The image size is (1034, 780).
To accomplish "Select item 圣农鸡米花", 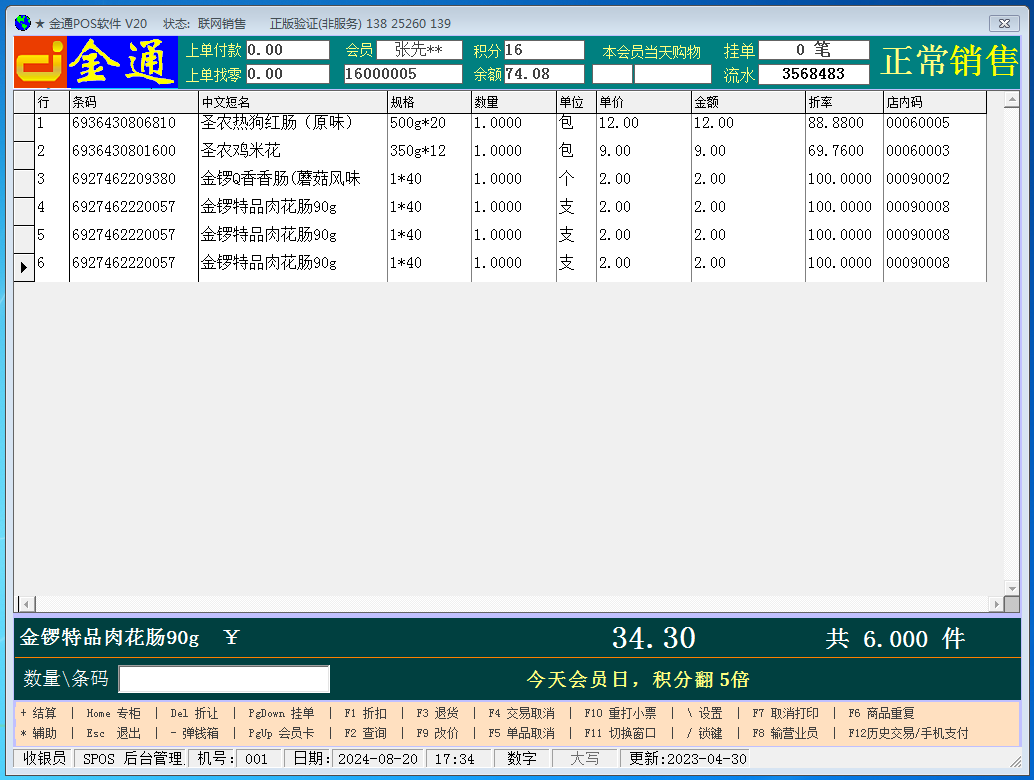I will pos(241,150).
